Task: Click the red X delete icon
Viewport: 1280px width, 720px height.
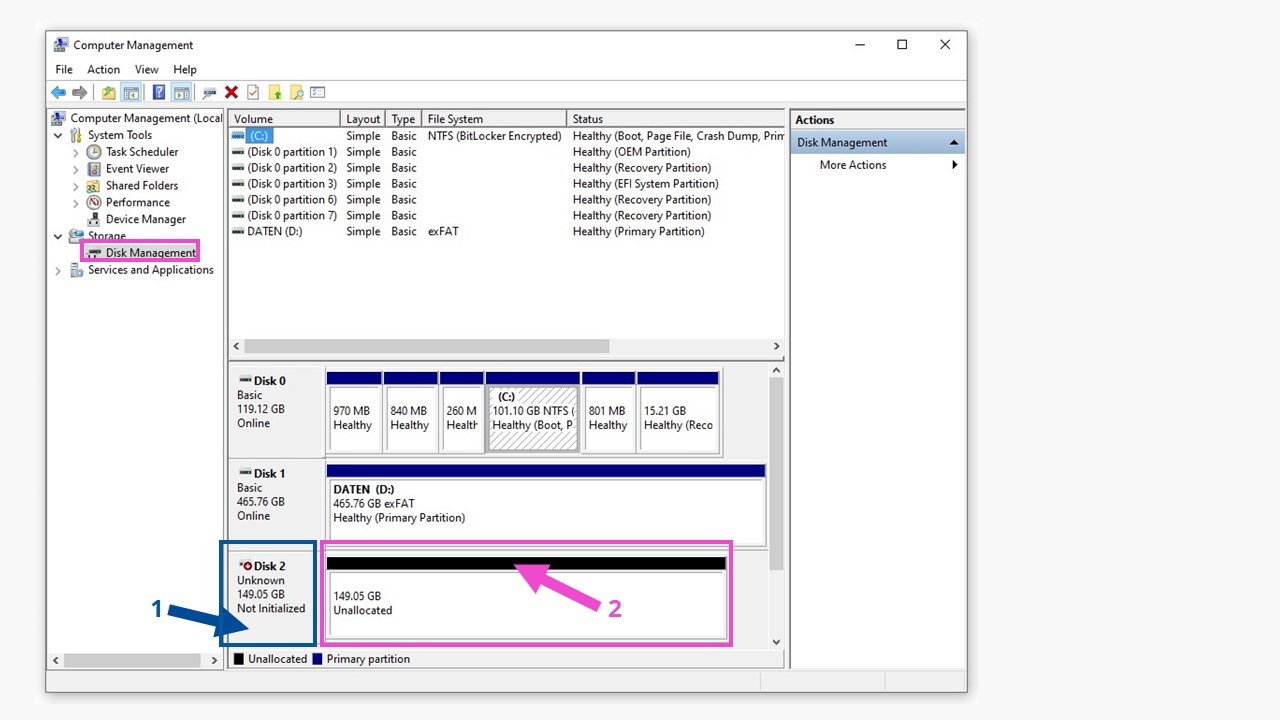Action: [231, 92]
